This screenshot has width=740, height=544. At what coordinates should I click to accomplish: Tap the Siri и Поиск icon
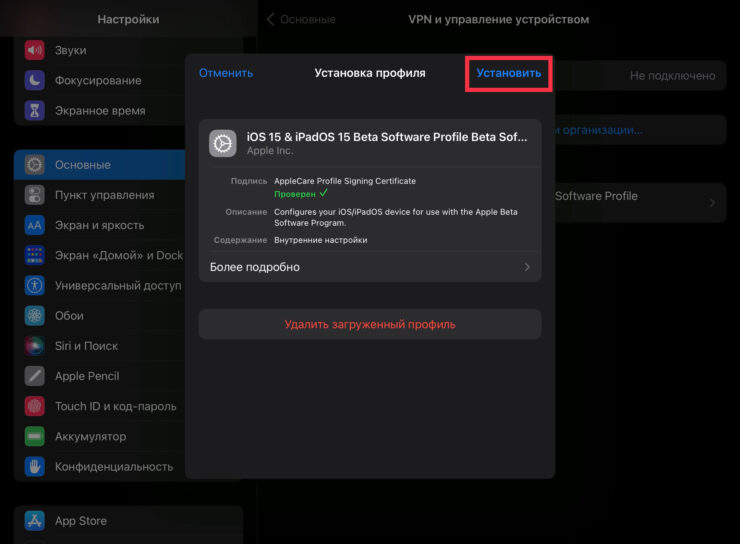coord(35,346)
